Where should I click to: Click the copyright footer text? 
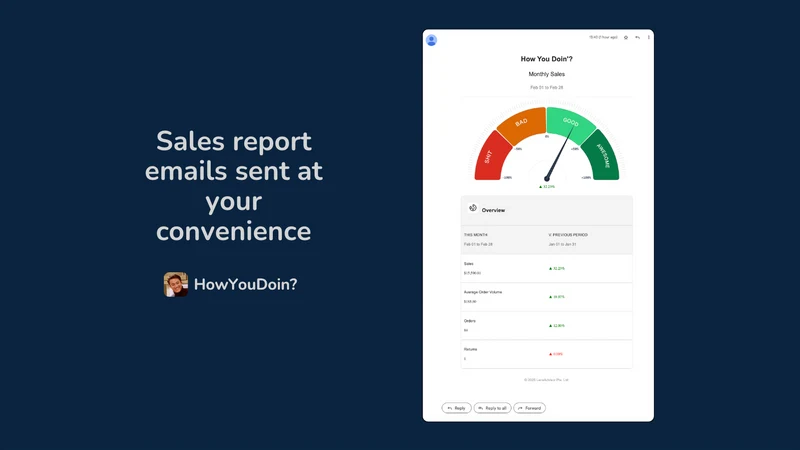[546, 380]
